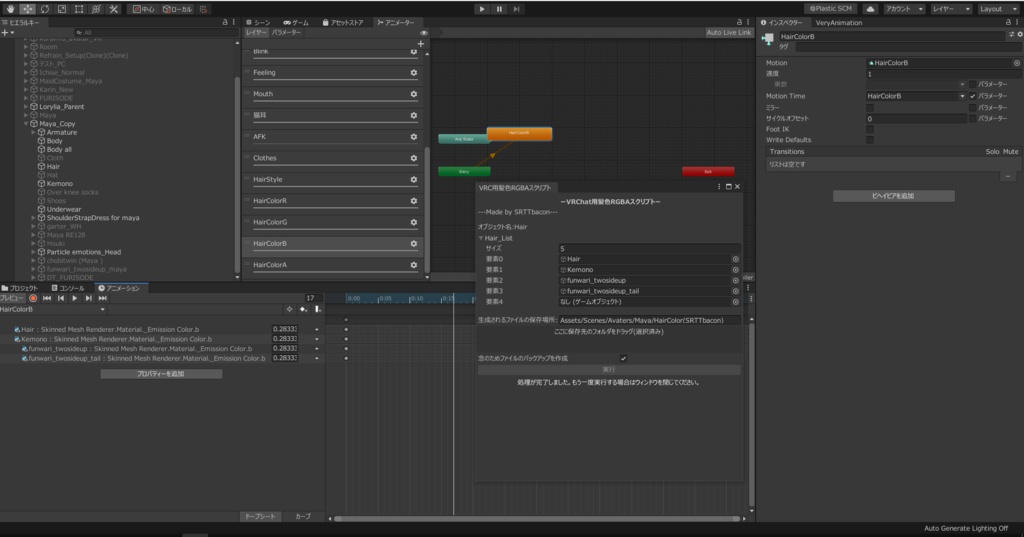Screen dimensions: 1024x537
Task: Click the Add Event icon in Animation window
Action: [317, 310]
